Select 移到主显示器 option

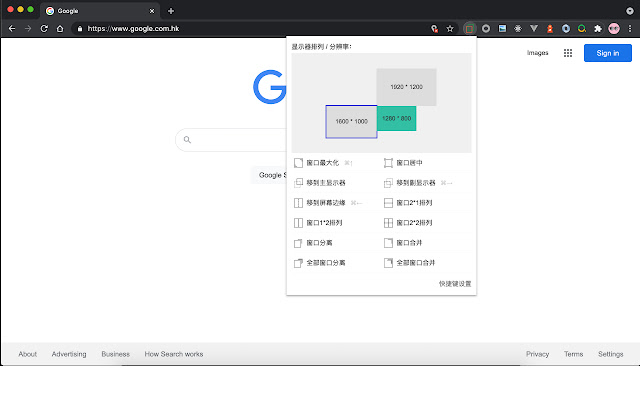pos(320,183)
